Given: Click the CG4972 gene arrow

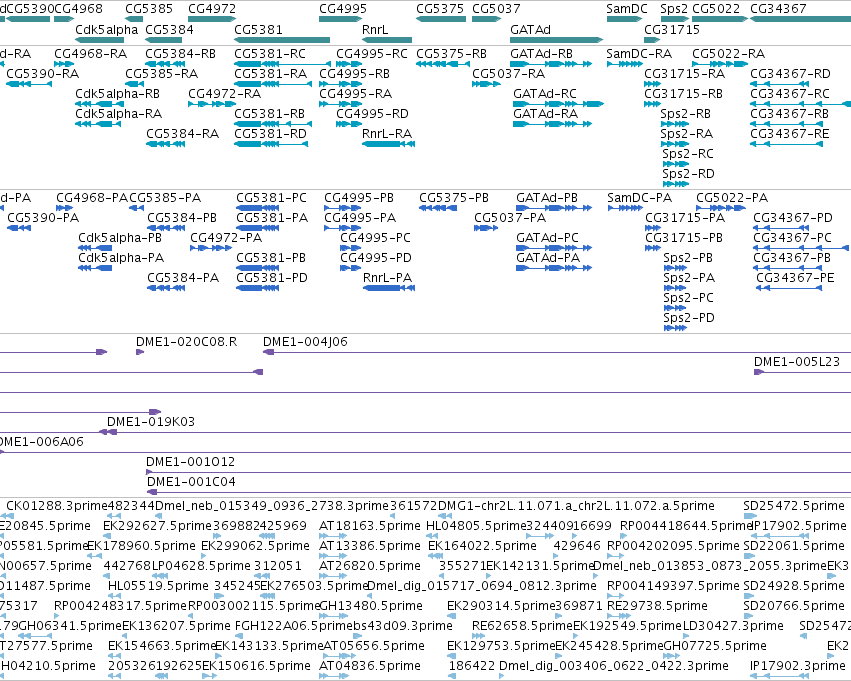Looking at the screenshot, I should point(212,19).
